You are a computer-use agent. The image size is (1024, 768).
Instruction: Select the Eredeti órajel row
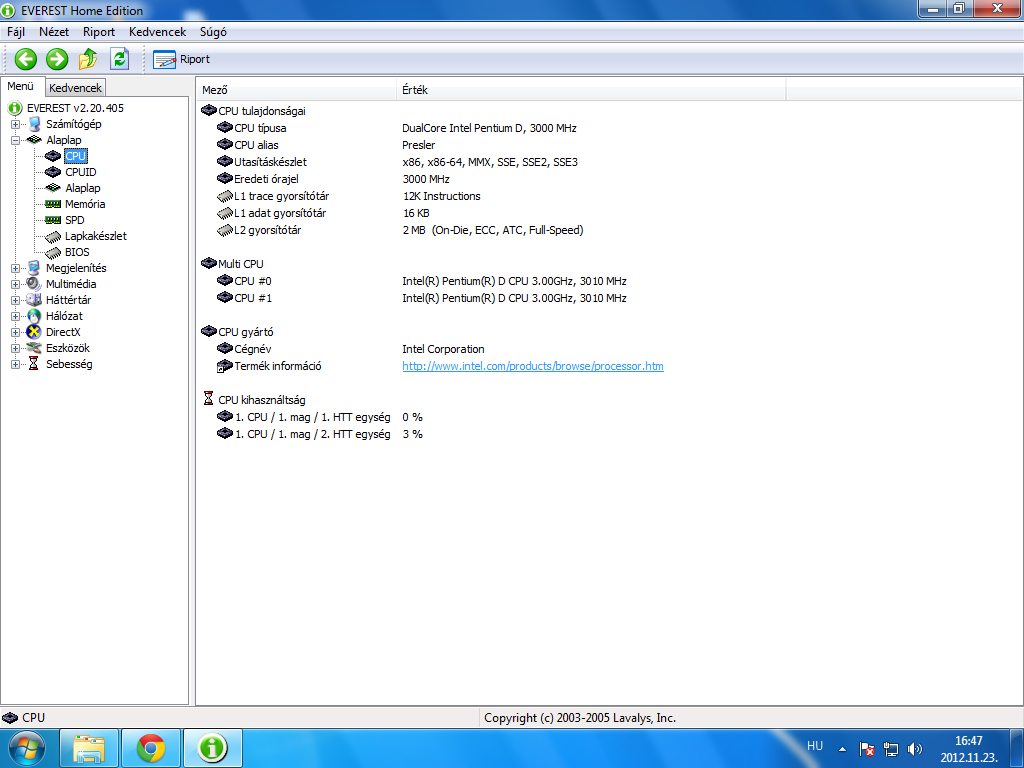click(x=333, y=180)
